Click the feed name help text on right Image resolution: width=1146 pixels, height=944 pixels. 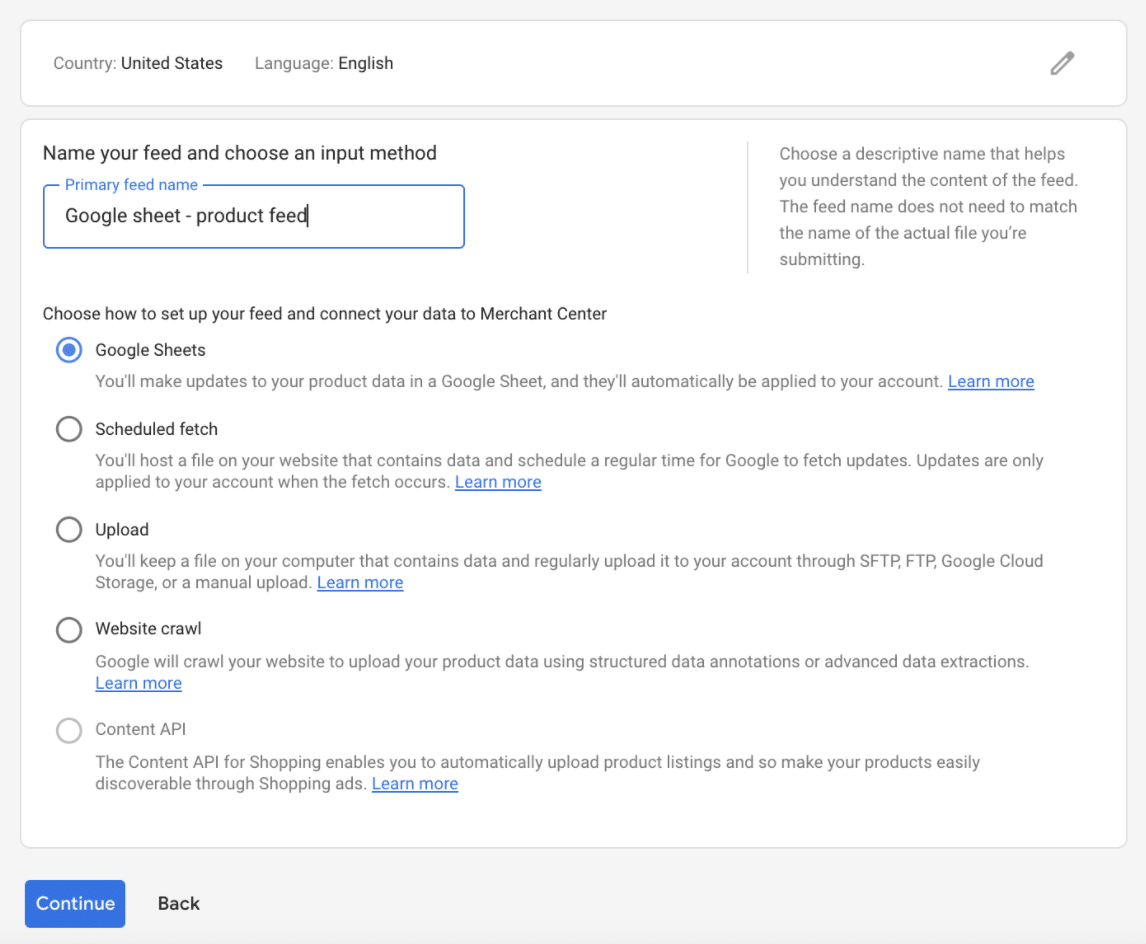928,206
